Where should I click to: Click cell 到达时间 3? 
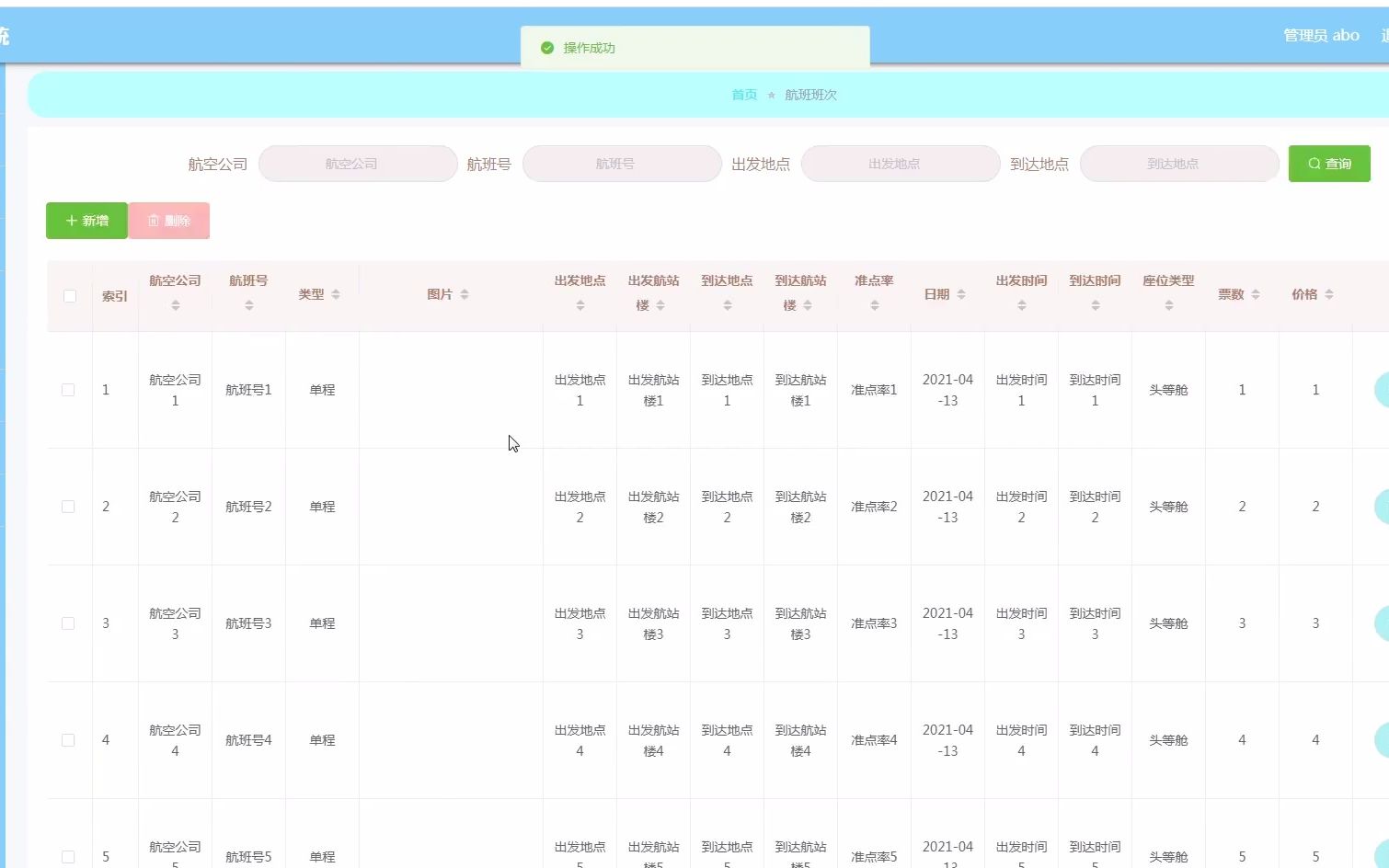[x=1095, y=623]
